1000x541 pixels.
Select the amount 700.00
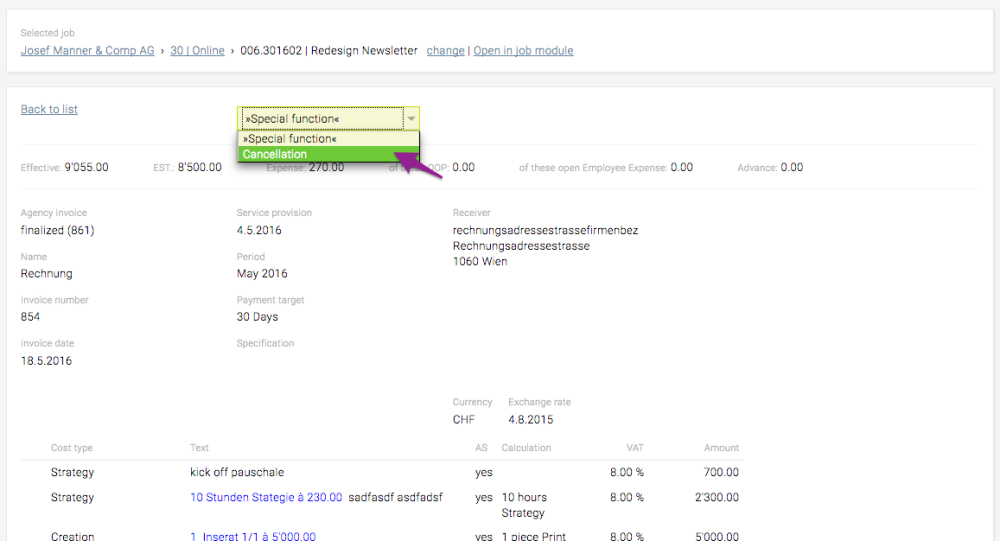click(x=721, y=472)
